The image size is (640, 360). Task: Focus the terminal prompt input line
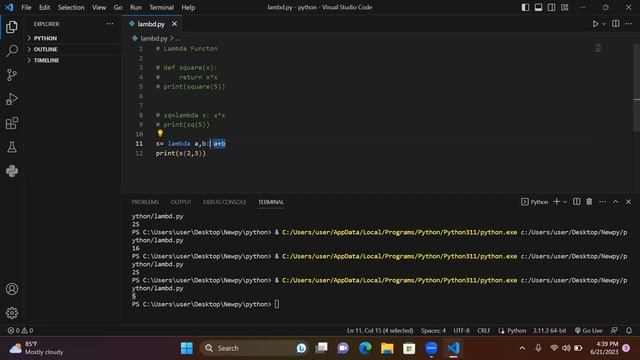(277, 304)
